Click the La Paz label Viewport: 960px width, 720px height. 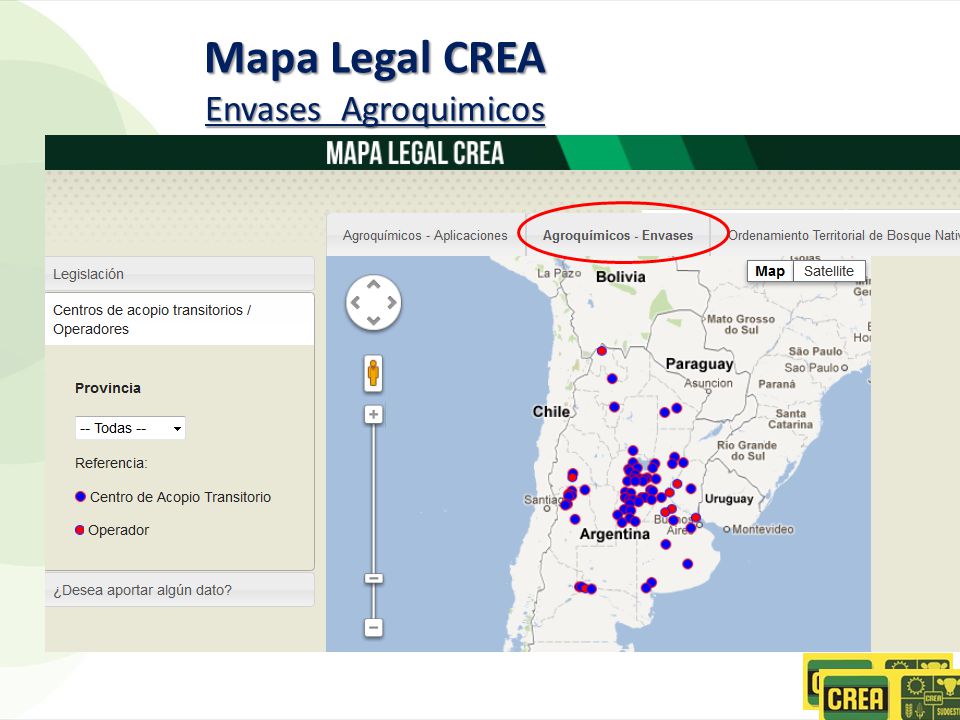coord(556,273)
